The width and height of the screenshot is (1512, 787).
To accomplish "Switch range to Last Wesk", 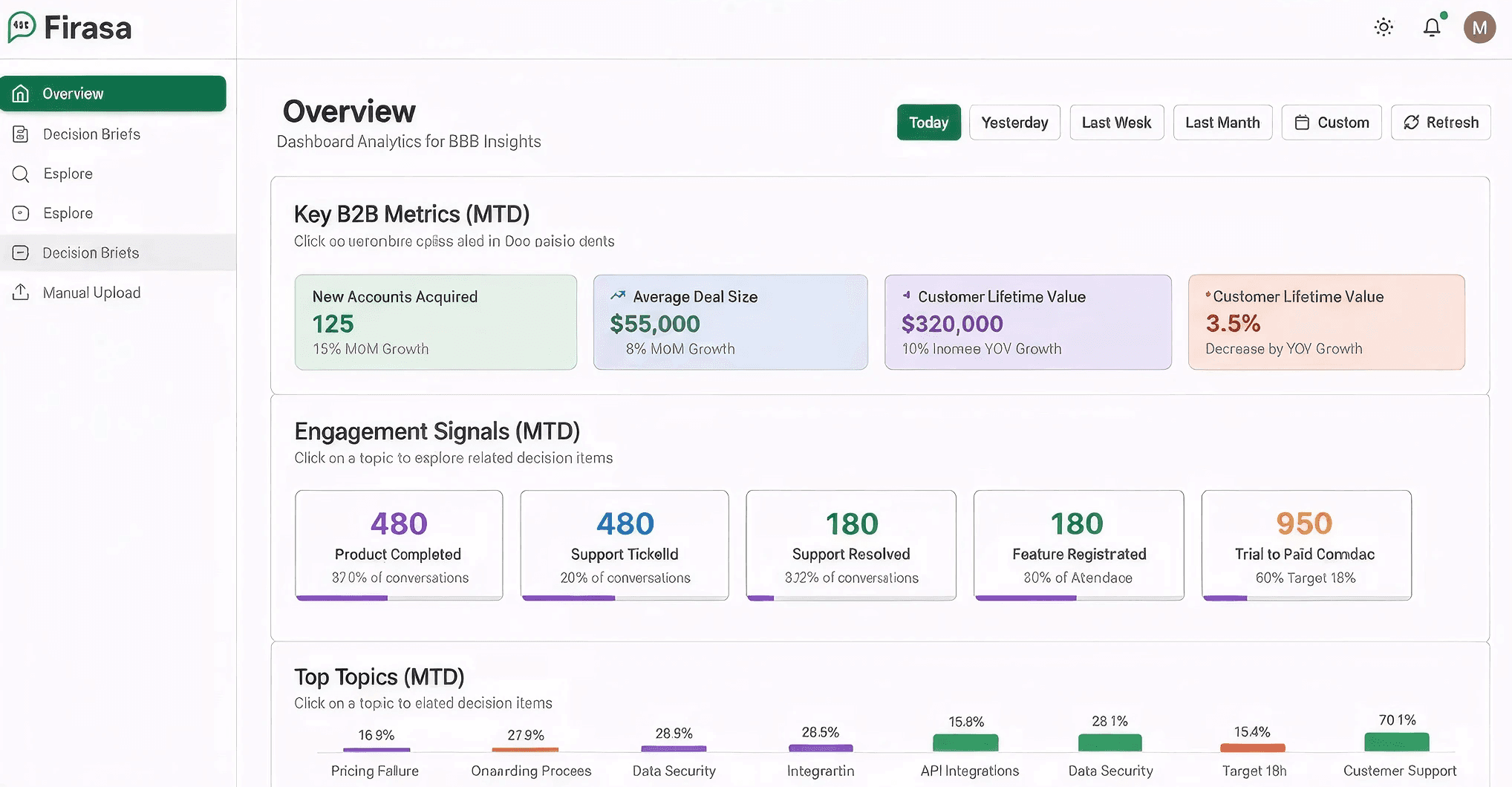I will click(x=1116, y=123).
